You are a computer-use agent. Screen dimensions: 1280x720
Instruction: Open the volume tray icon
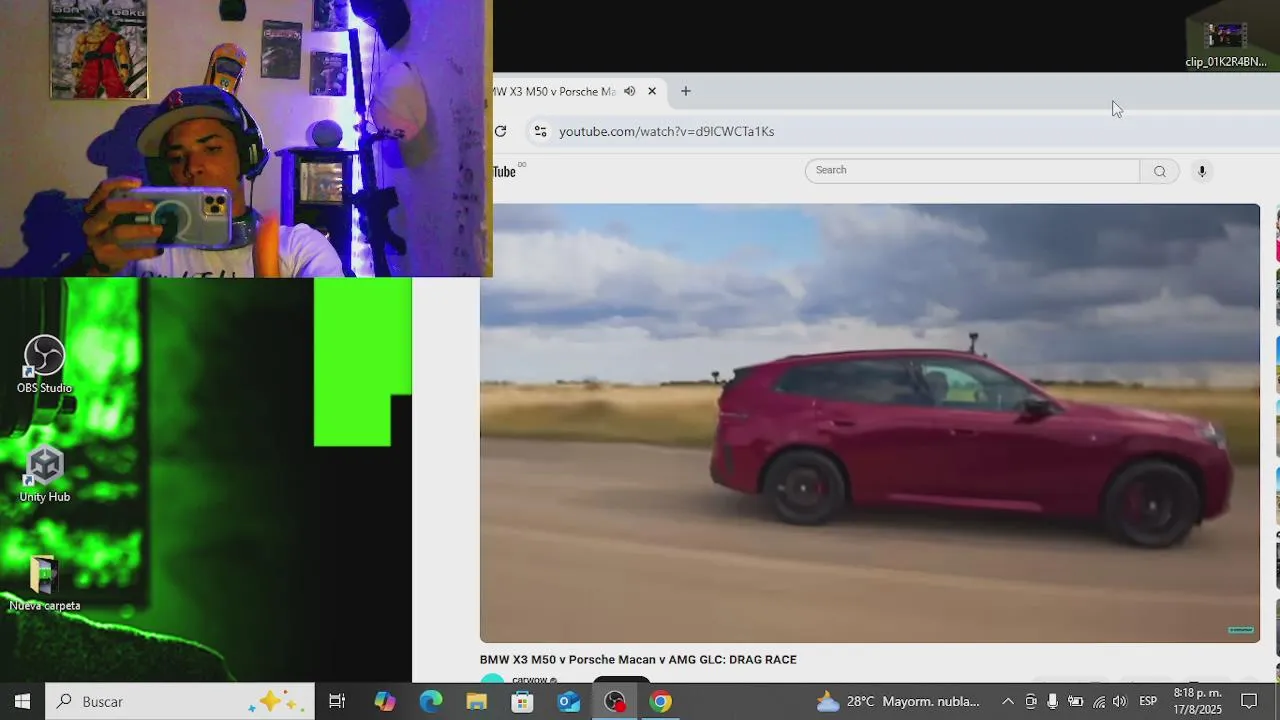pos(1119,702)
